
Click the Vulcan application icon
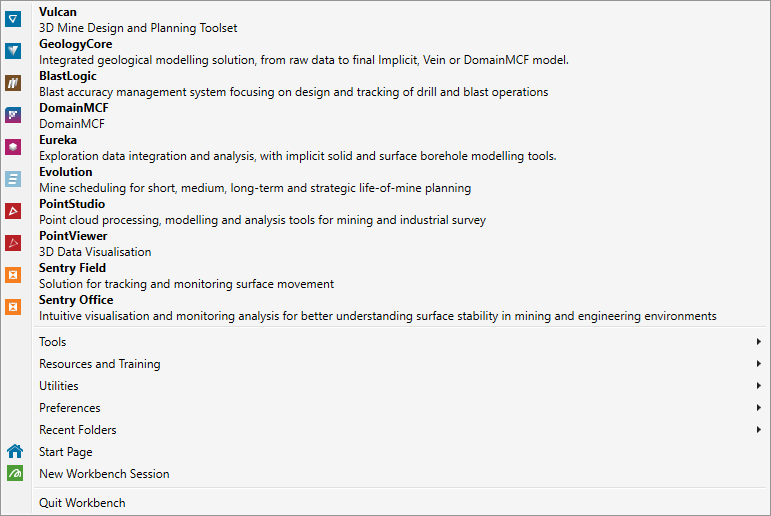[13, 19]
